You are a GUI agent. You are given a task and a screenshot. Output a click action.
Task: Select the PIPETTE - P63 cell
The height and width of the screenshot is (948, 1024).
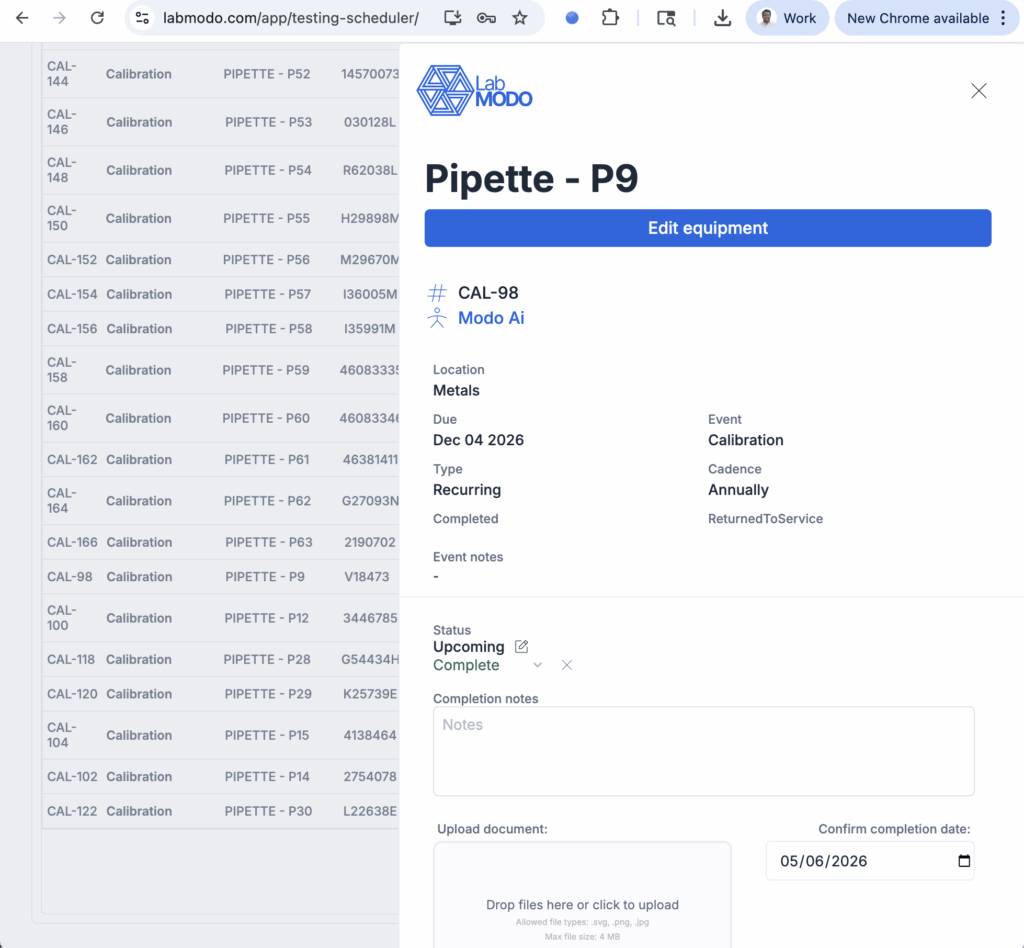[269, 542]
